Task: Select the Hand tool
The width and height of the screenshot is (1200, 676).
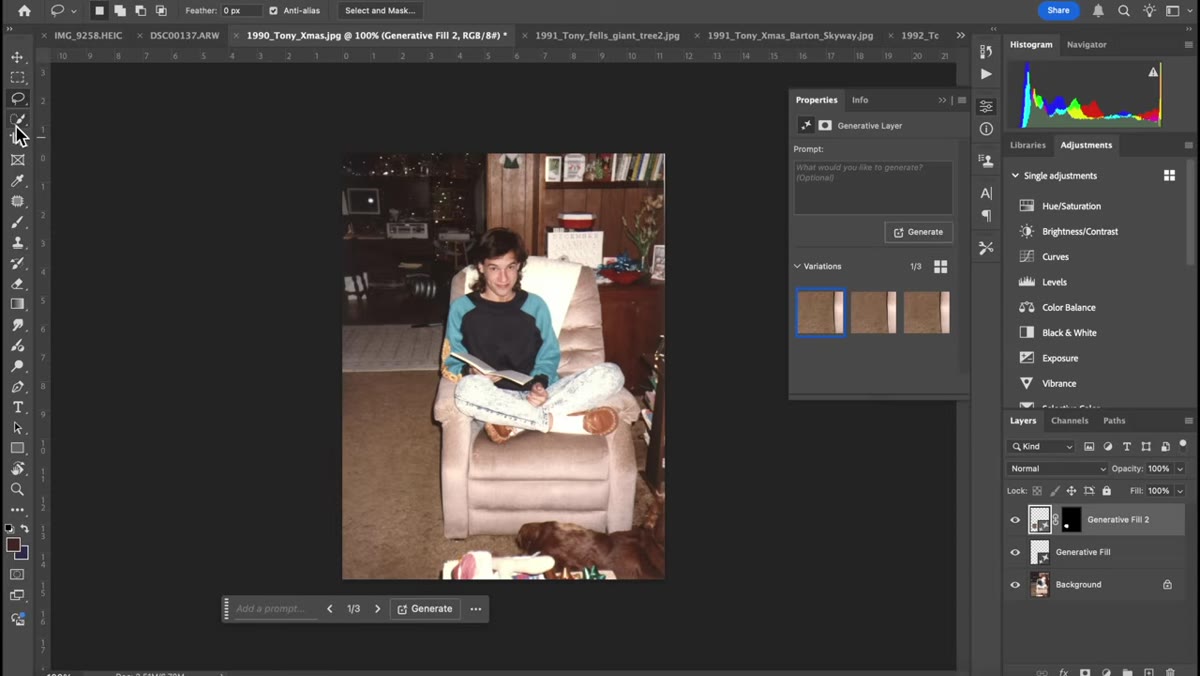Action: click(x=17, y=469)
